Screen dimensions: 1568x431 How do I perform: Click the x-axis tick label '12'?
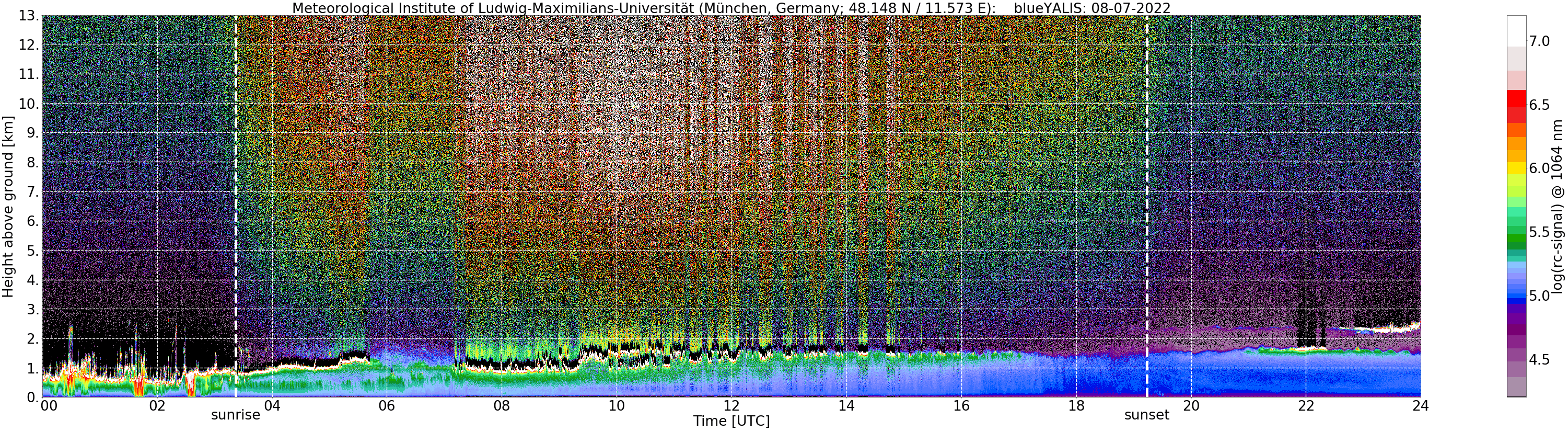pyautogui.click(x=731, y=406)
